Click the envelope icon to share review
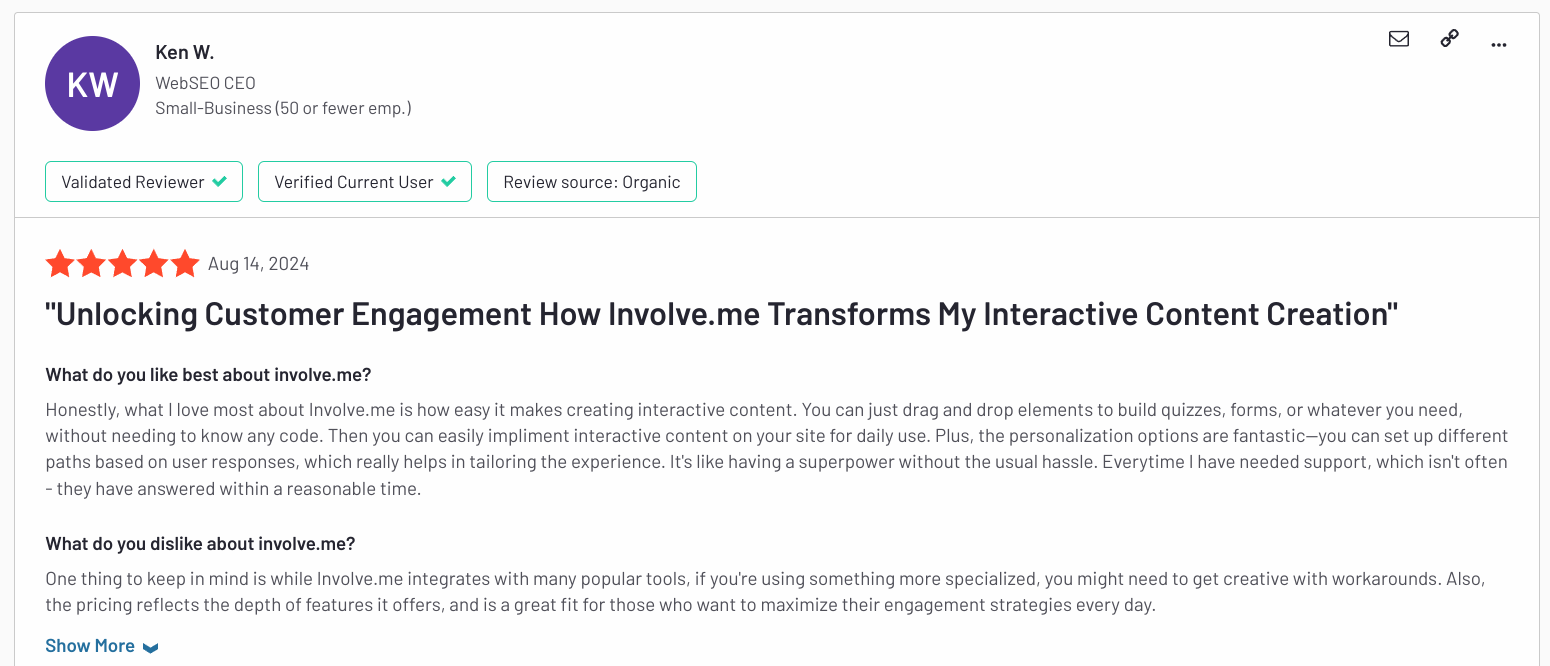Image resolution: width=1550 pixels, height=666 pixels. 1398,39
